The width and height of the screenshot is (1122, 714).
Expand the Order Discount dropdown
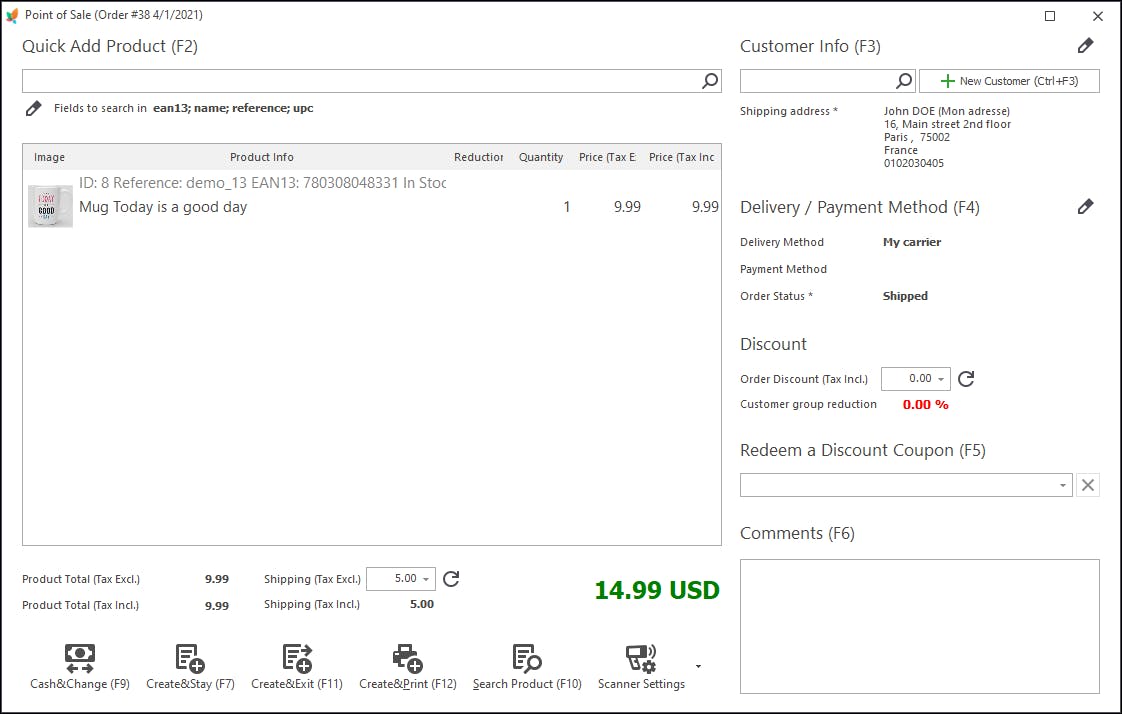click(x=941, y=379)
